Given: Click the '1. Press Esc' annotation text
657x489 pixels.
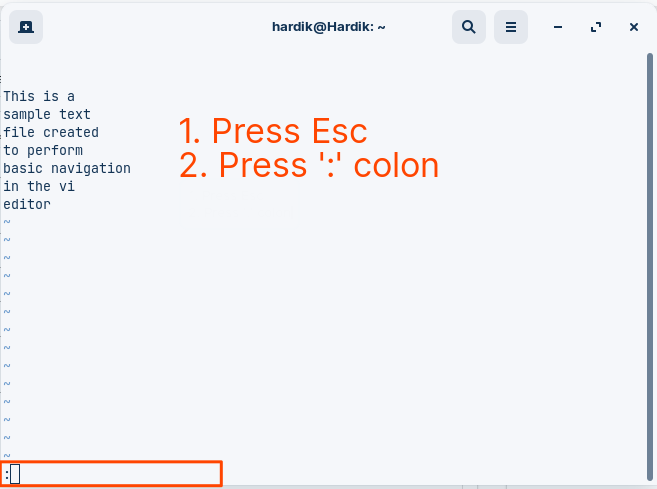Looking at the screenshot, I should pyautogui.click(x=273, y=131).
